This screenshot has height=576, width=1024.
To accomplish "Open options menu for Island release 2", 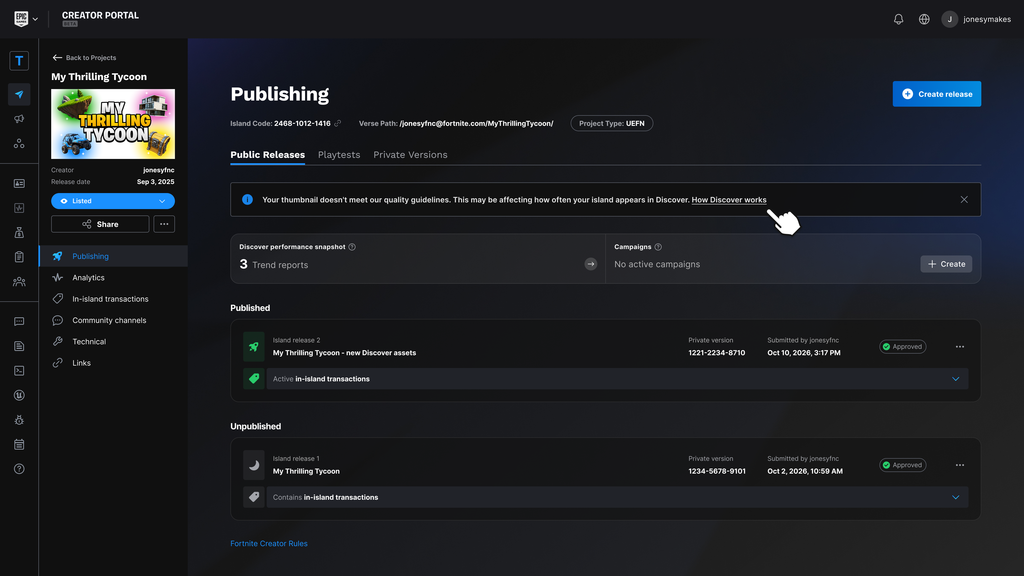I will [x=959, y=347].
